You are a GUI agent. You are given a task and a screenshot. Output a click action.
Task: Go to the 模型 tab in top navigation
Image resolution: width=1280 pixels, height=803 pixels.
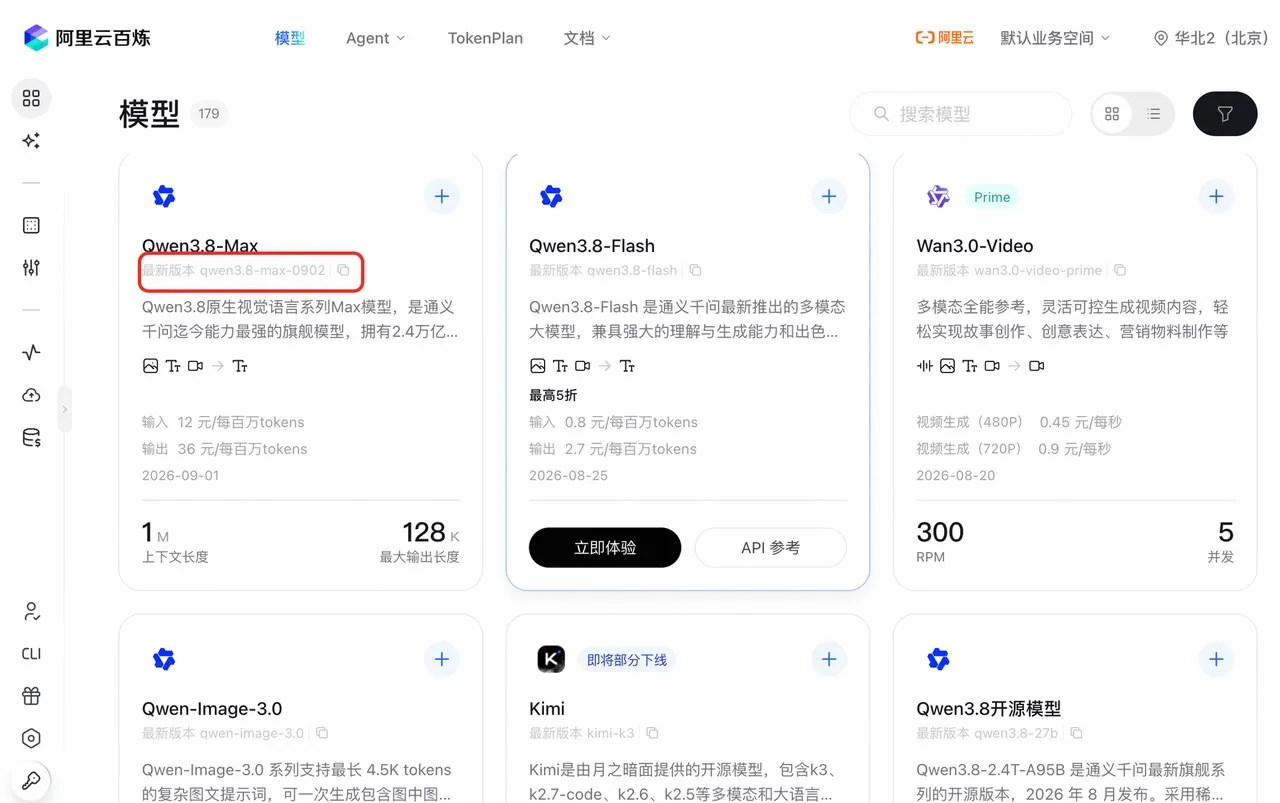click(x=290, y=38)
